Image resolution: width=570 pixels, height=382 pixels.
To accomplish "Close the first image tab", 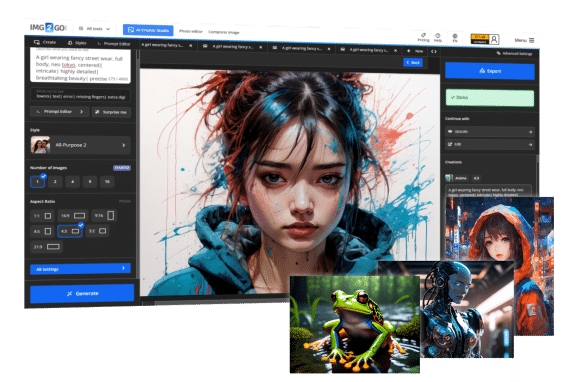I will pos(190,45).
